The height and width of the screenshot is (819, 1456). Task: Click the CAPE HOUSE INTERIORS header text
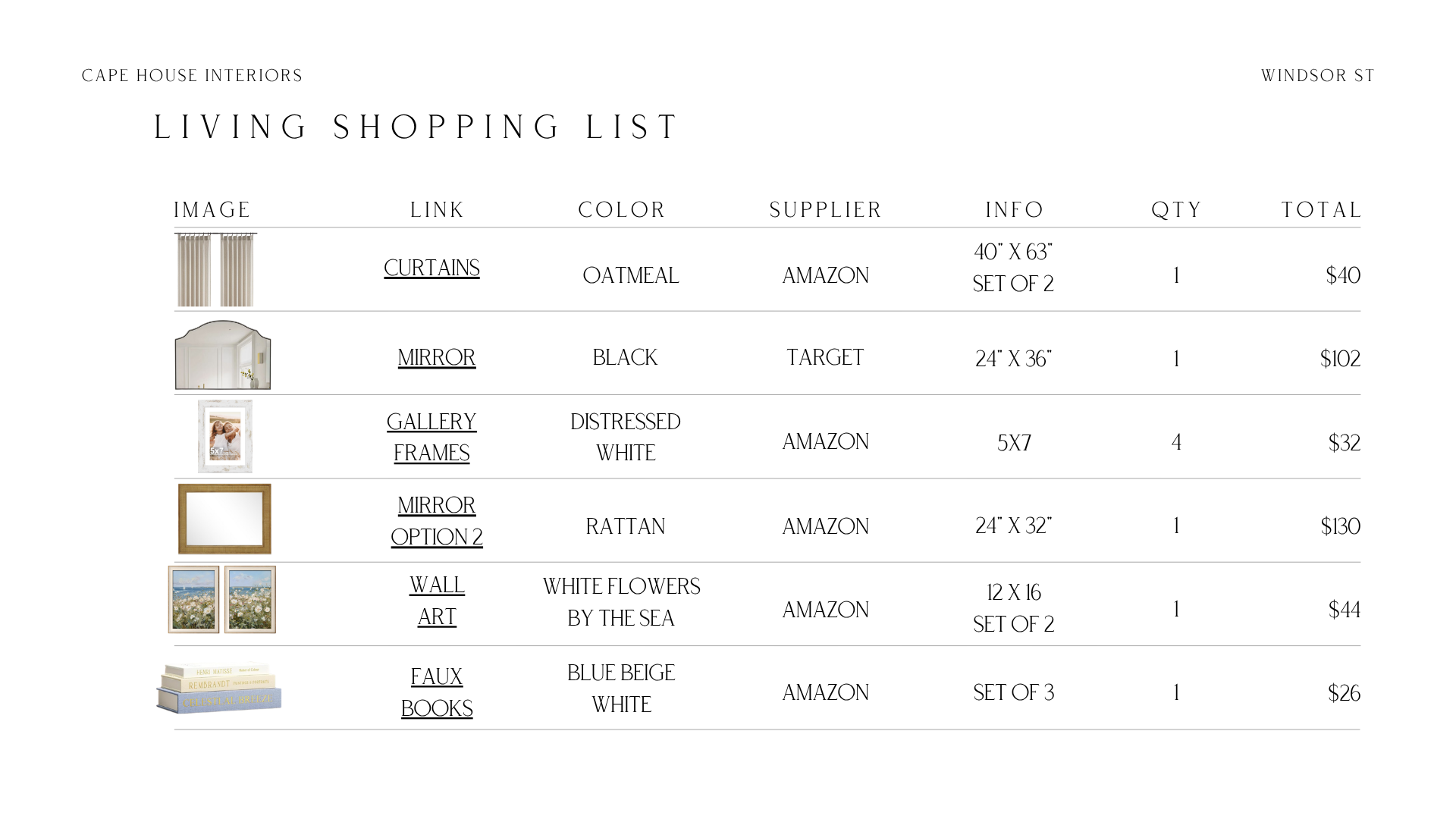point(192,76)
